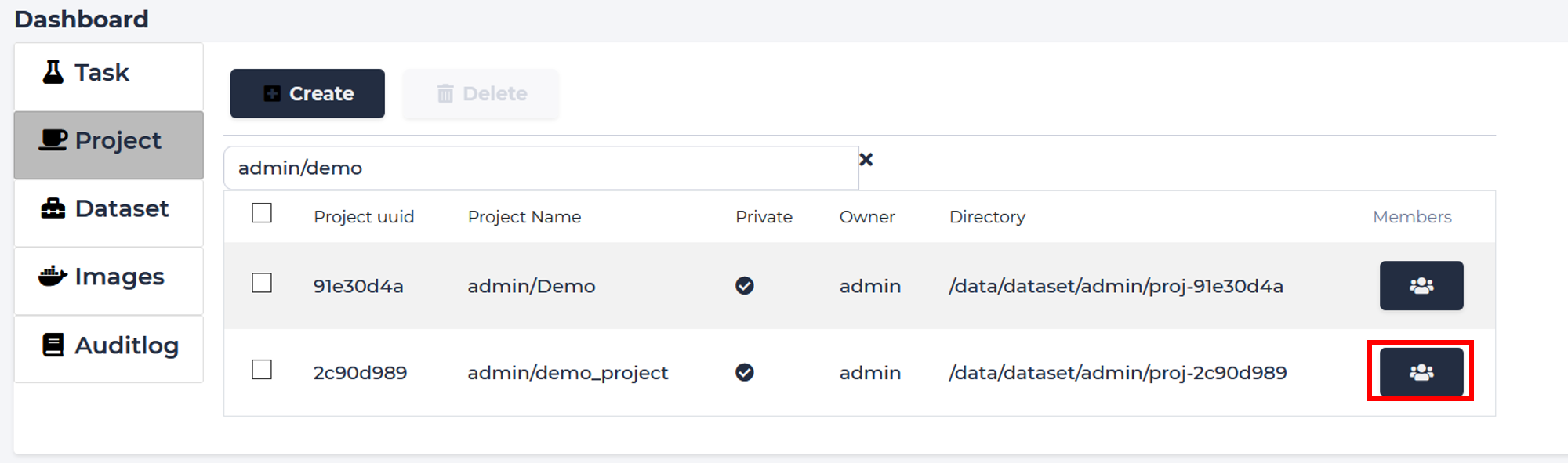Check the box for project 2c90d989

tap(262, 370)
